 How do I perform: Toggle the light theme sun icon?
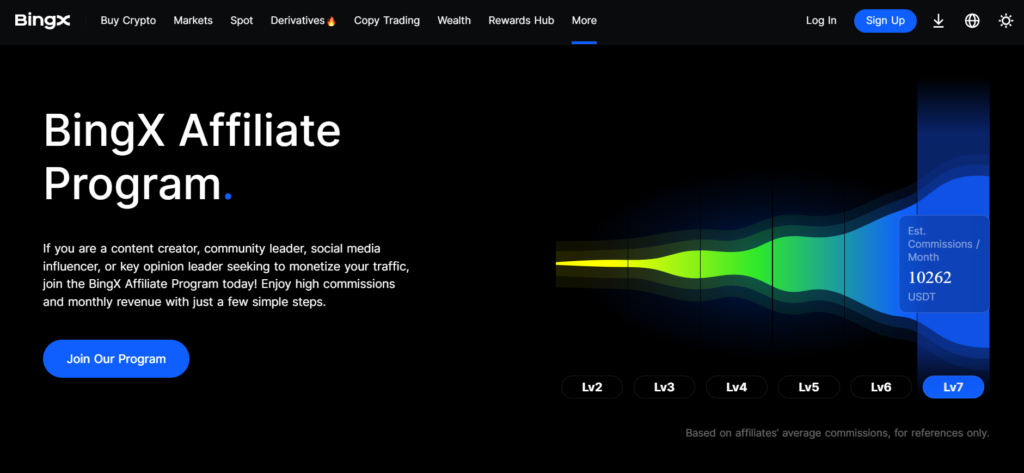(x=1006, y=21)
